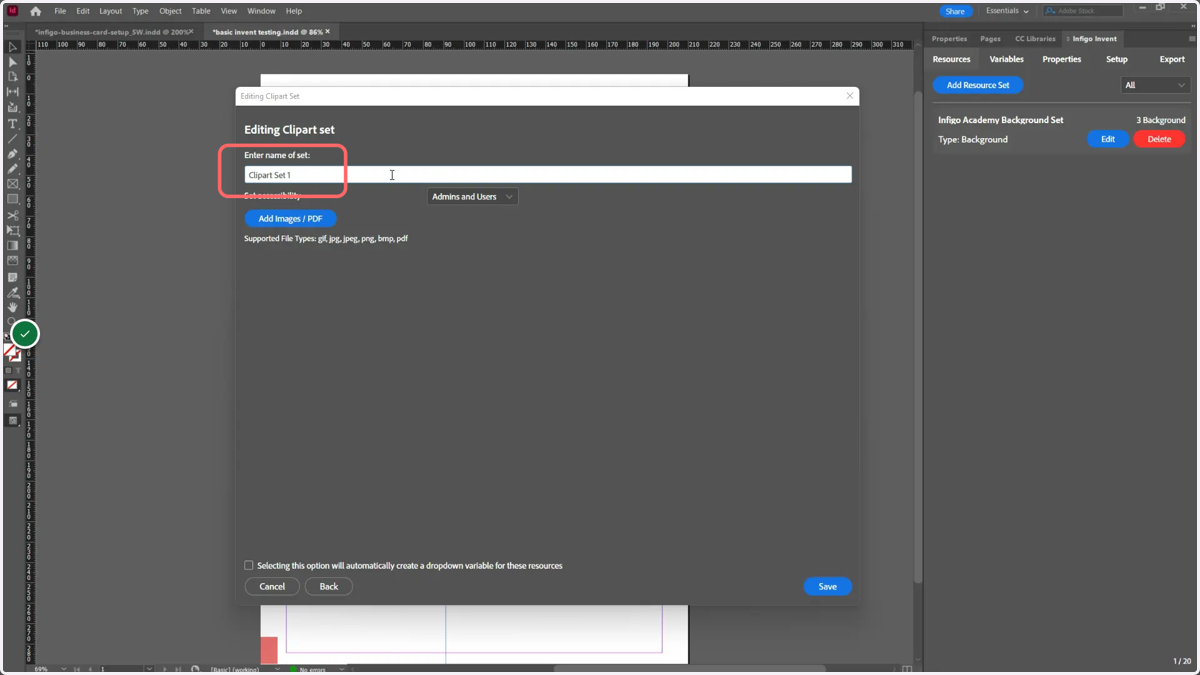
Task: Switch to the Pages panel tab
Action: tap(990, 39)
